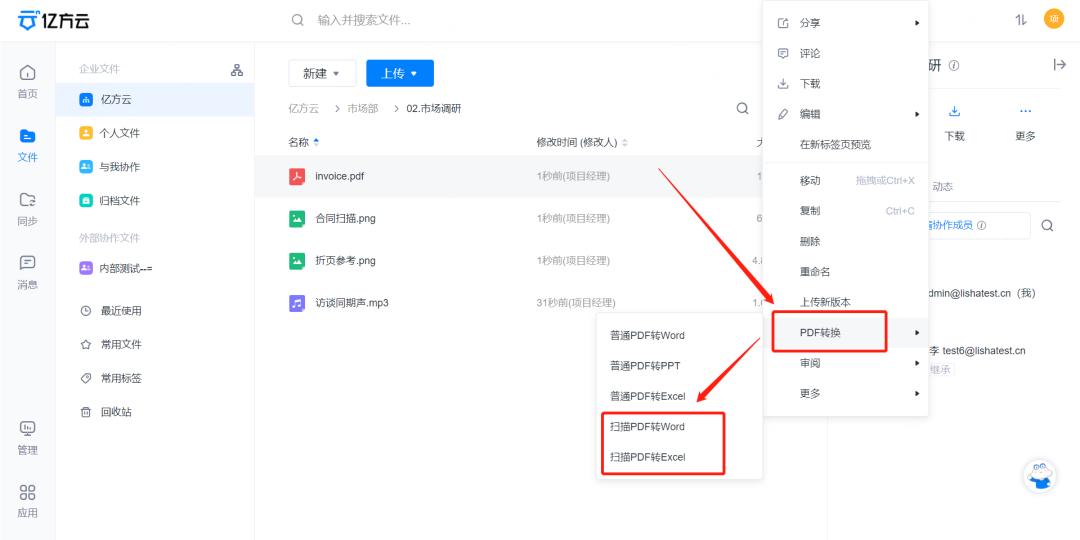The image size is (1080, 540).
Task: Open the 消息 messages icon in sidebar
Action: 28,262
